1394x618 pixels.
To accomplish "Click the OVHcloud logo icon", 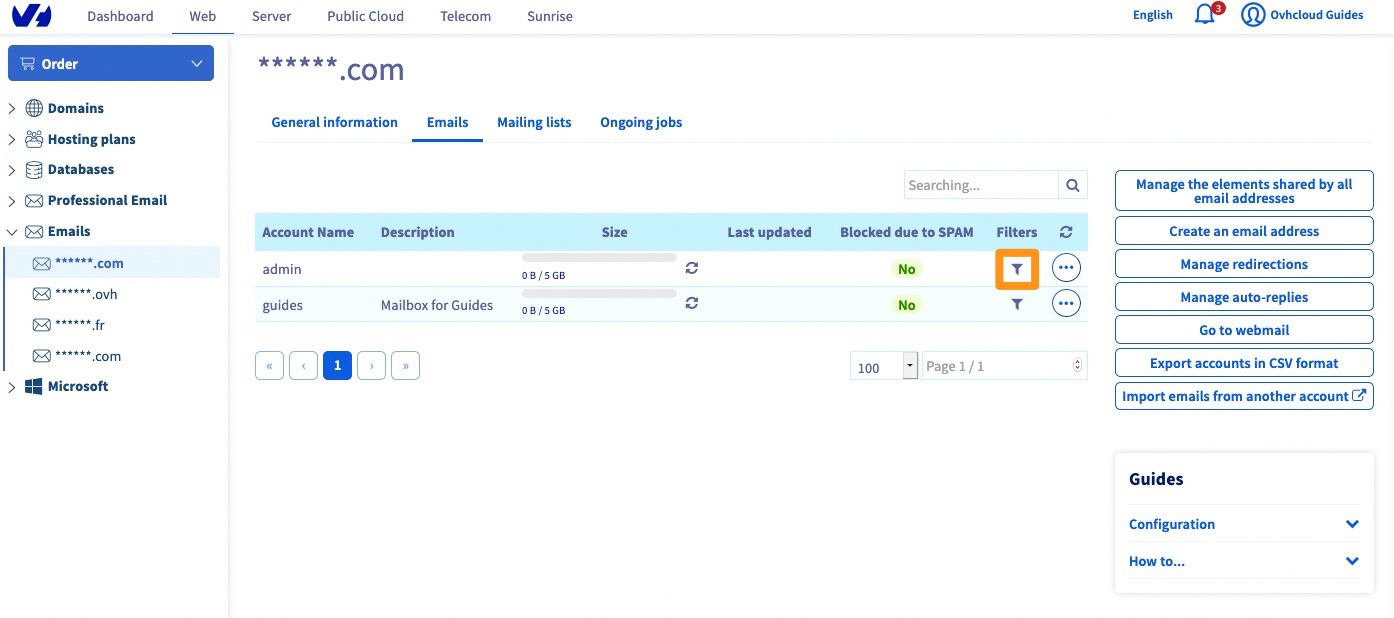I will (x=32, y=16).
